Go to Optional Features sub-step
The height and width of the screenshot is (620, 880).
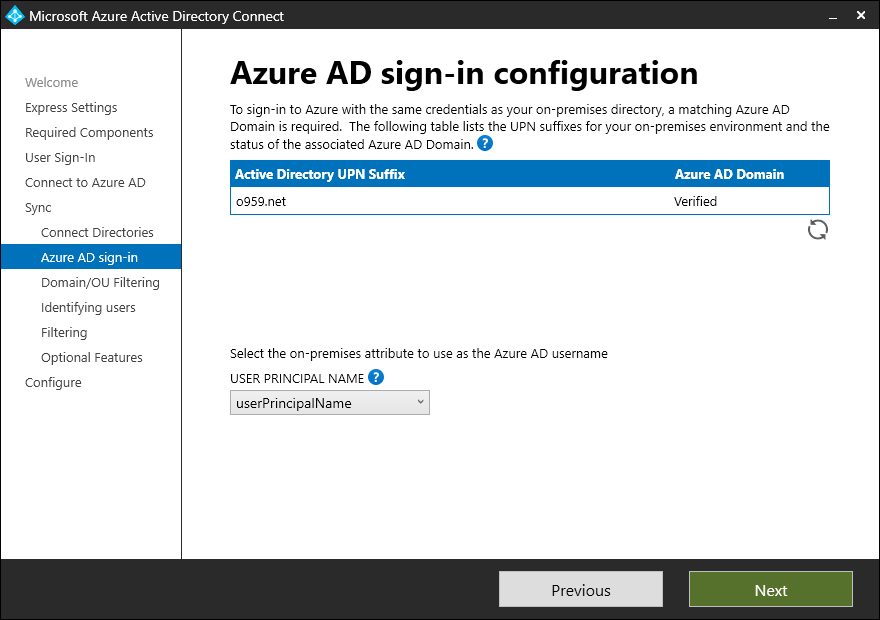(x=92, y=357)
